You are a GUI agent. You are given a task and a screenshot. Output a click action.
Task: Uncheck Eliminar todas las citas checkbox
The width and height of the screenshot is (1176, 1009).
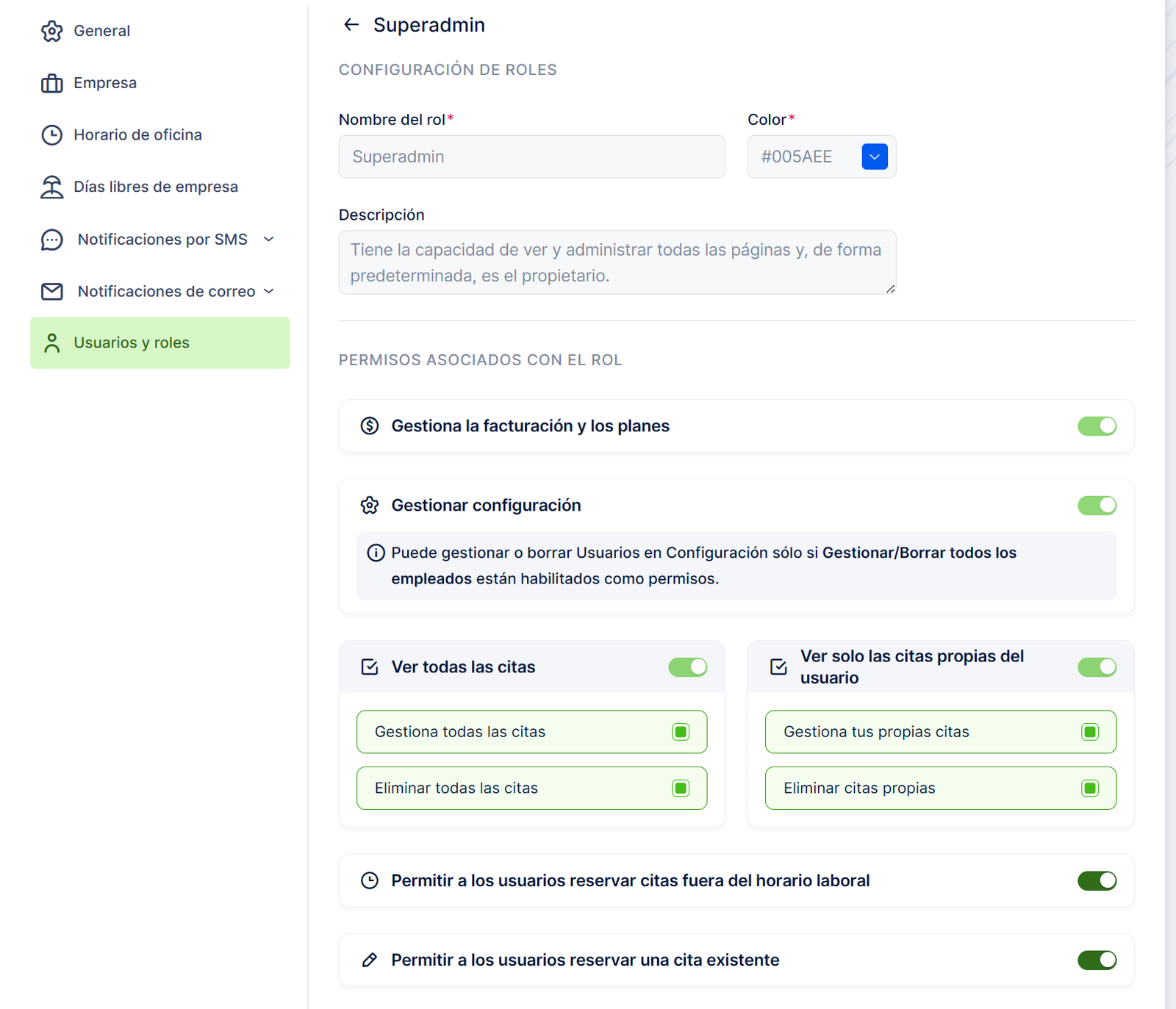point(681,789)
